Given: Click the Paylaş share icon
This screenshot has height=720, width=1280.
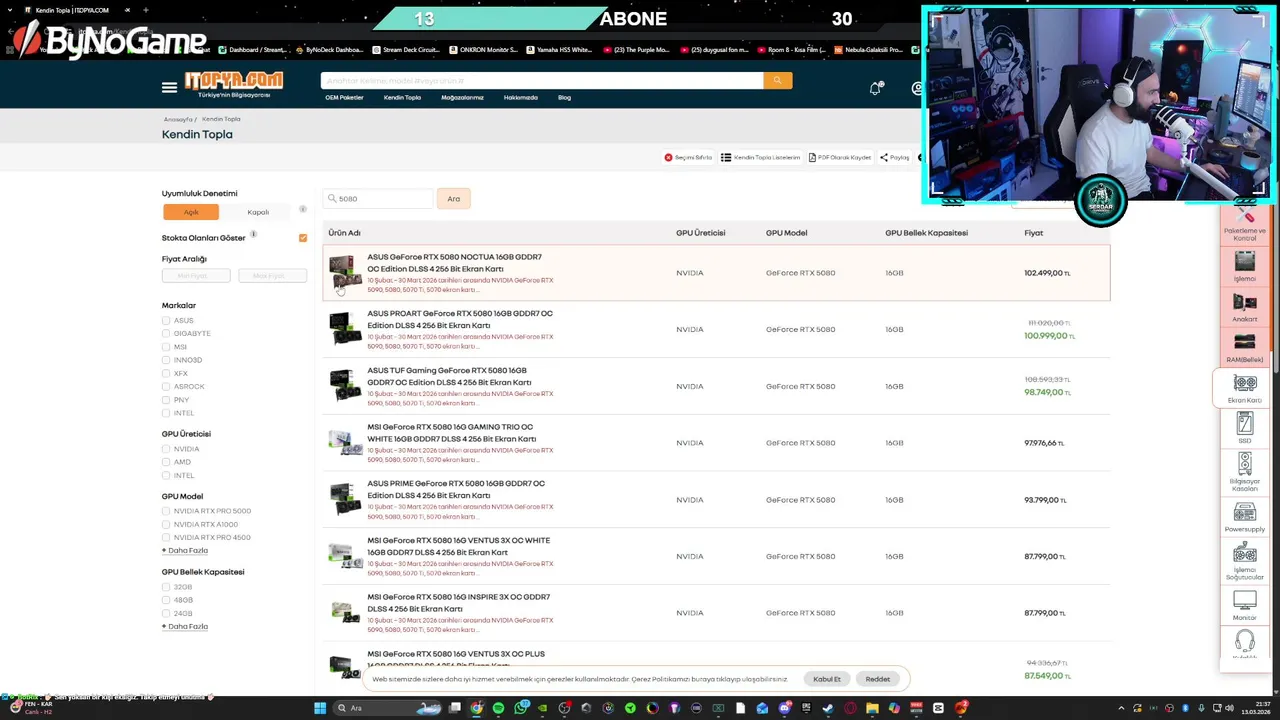Looking at the screenshot, I should click(884, 157).
